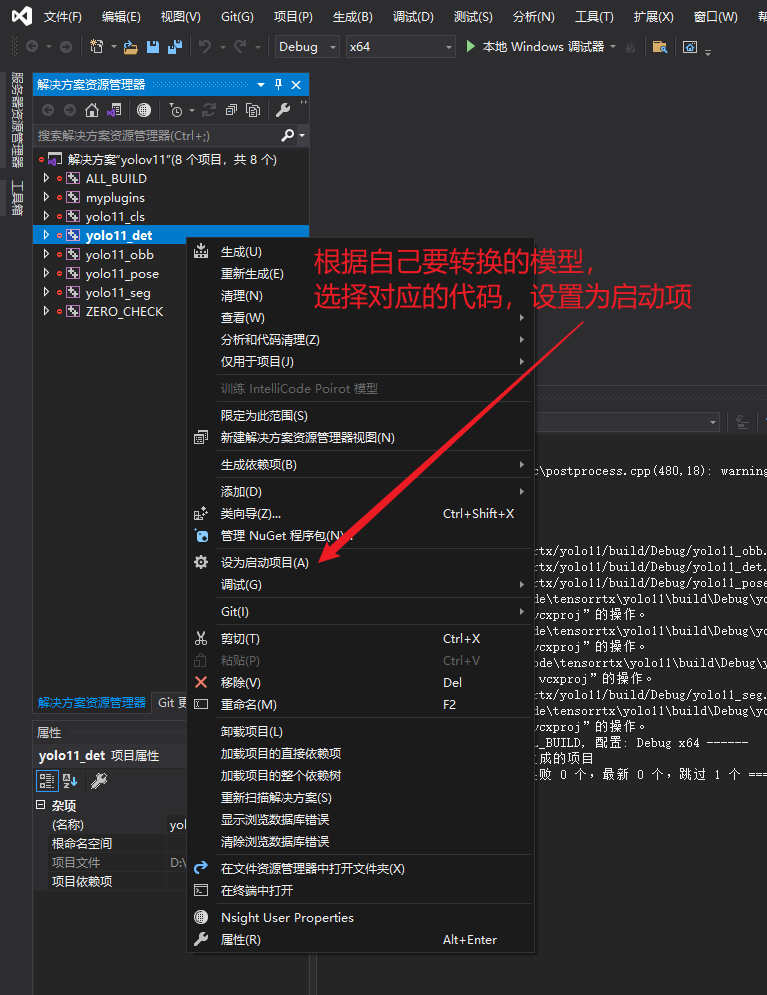Click the switch views icon in Solution Explorer
This screenshot has height=995, width=767.
coord(114,110)
